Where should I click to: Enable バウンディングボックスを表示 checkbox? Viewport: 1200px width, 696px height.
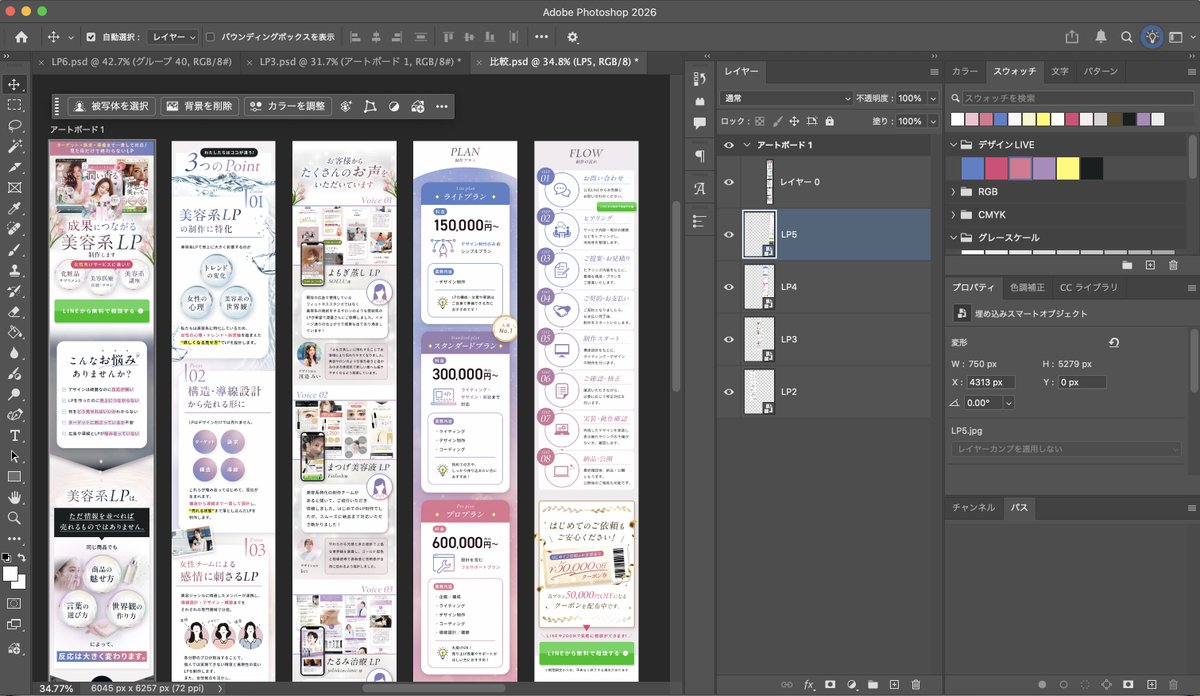[210, 37]
